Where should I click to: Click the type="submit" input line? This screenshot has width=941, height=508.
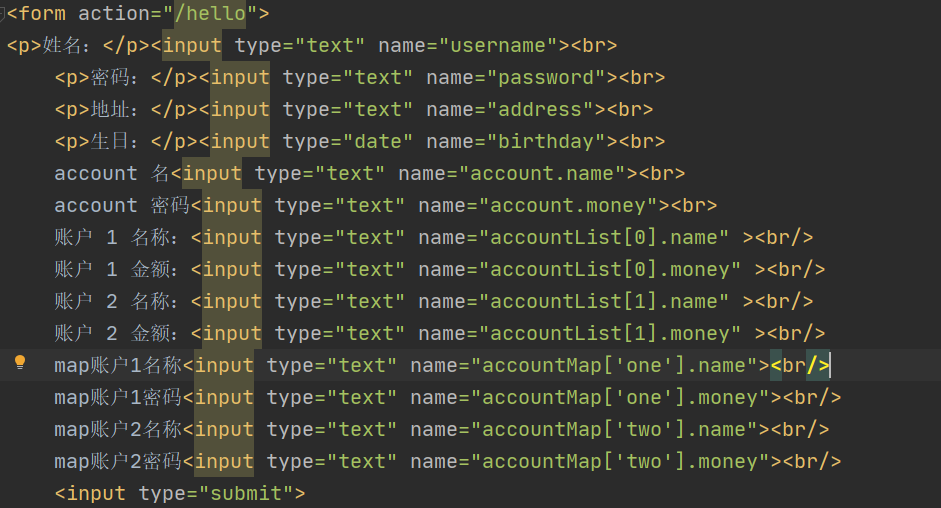point(179,493)
